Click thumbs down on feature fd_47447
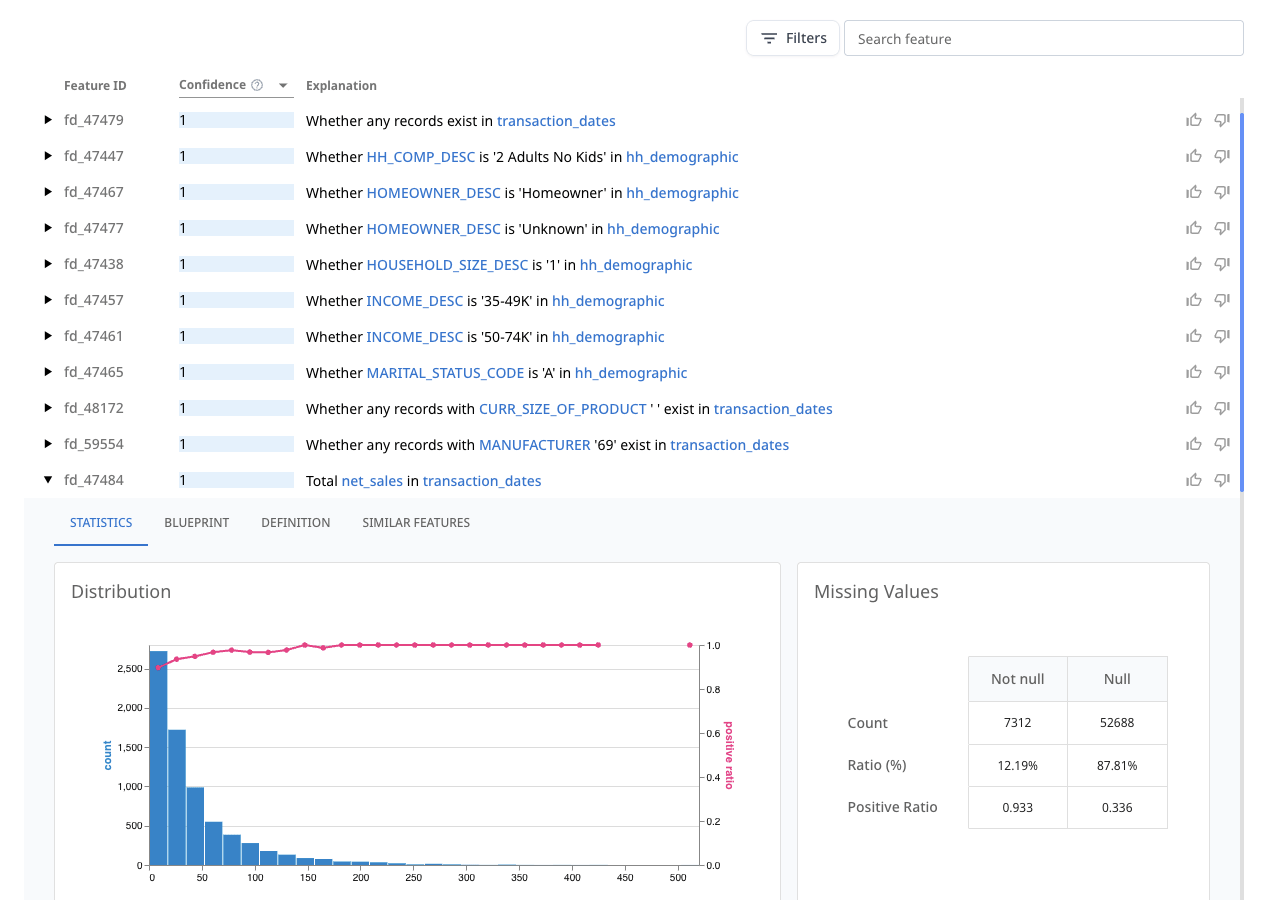Image resolution: width=1268 pixels, height=924 pixels. [x=1222, y=156]
